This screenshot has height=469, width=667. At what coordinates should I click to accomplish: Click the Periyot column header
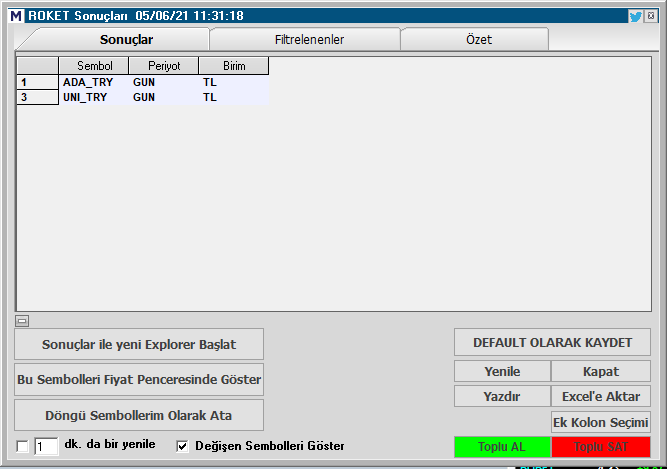click(x=164, y=66)
